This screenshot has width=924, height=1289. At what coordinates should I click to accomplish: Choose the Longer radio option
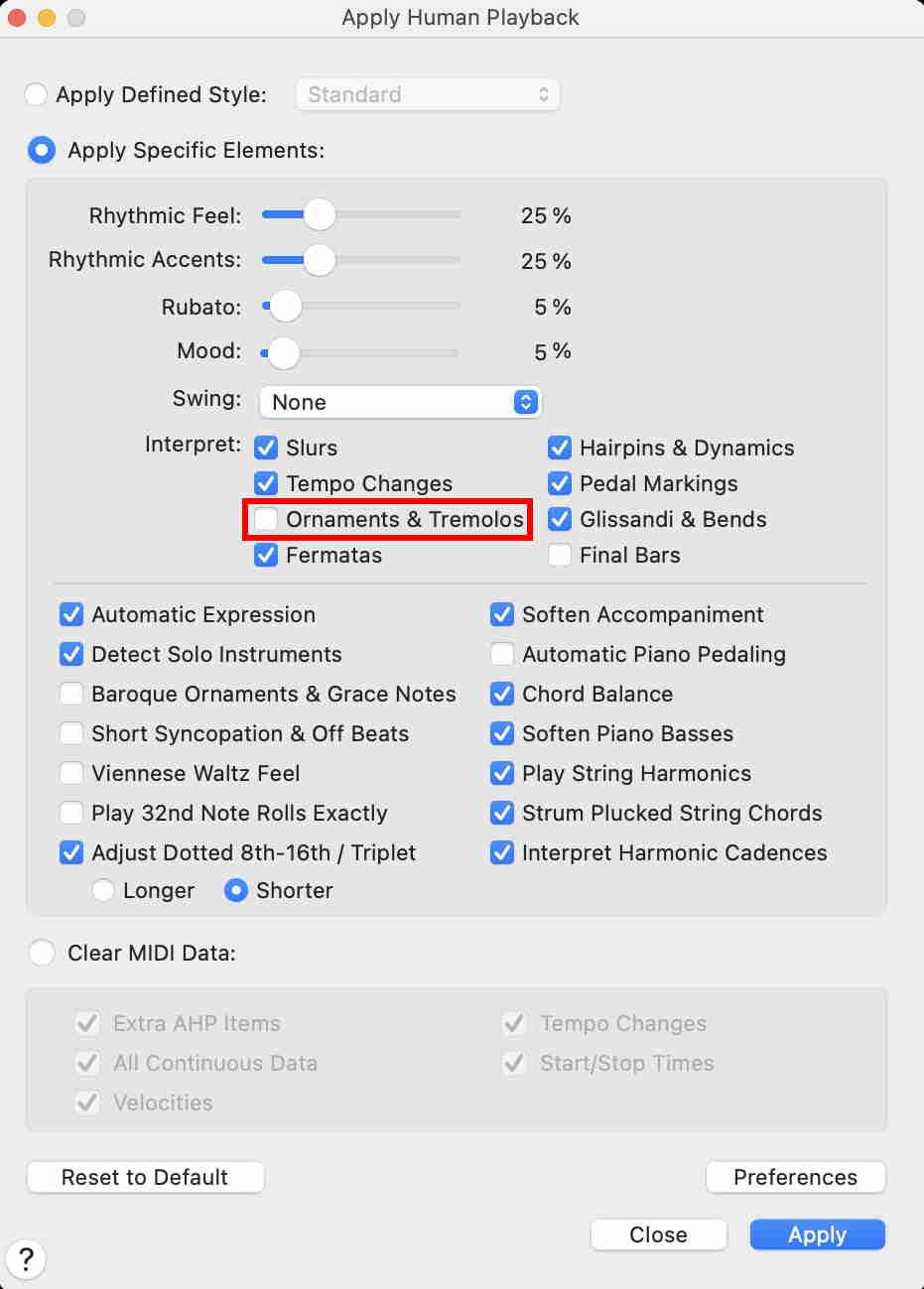[103, 890]
